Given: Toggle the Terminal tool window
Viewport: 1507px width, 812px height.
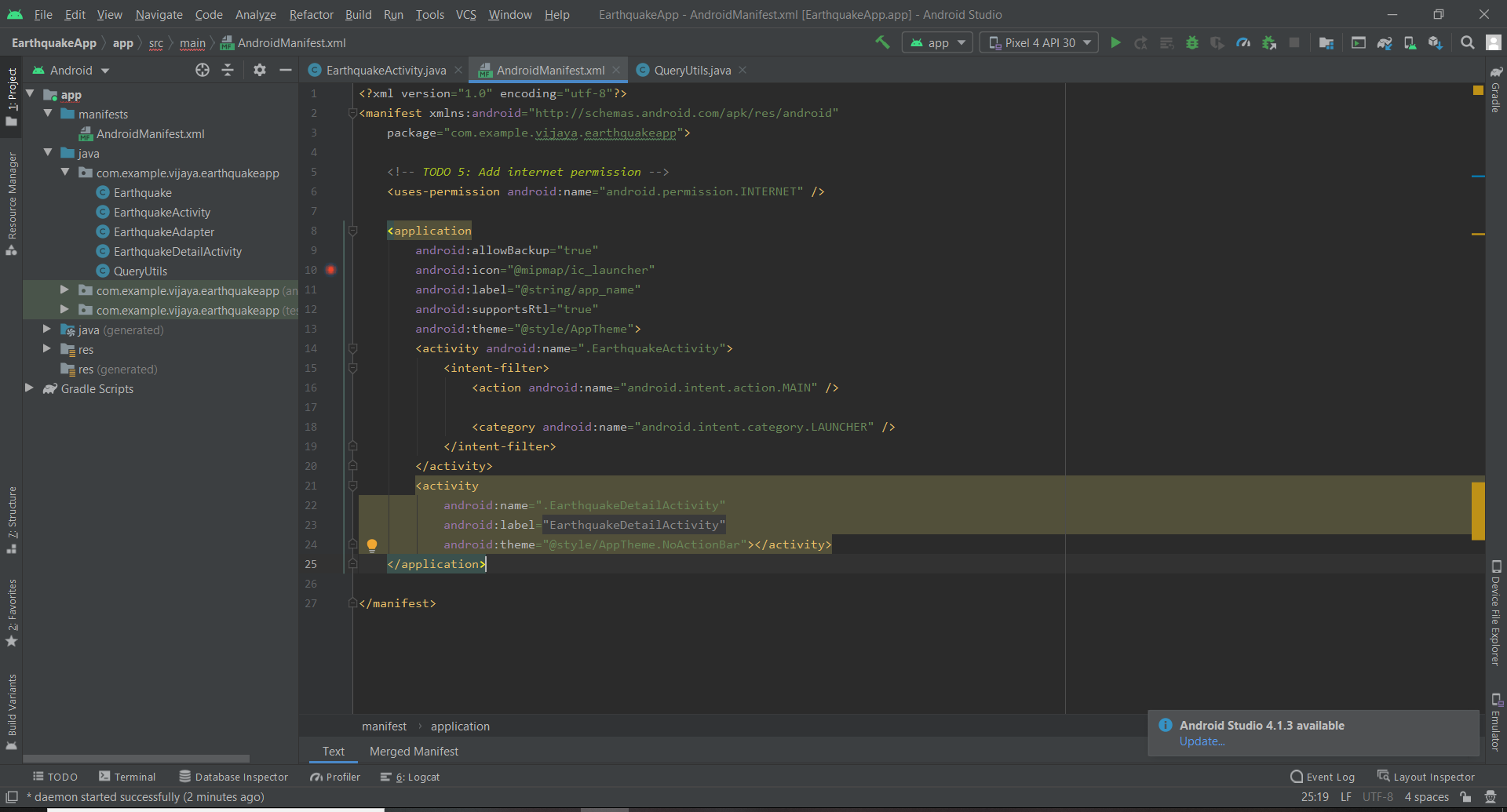Looking at the screenshot, I should pos(127,777).
